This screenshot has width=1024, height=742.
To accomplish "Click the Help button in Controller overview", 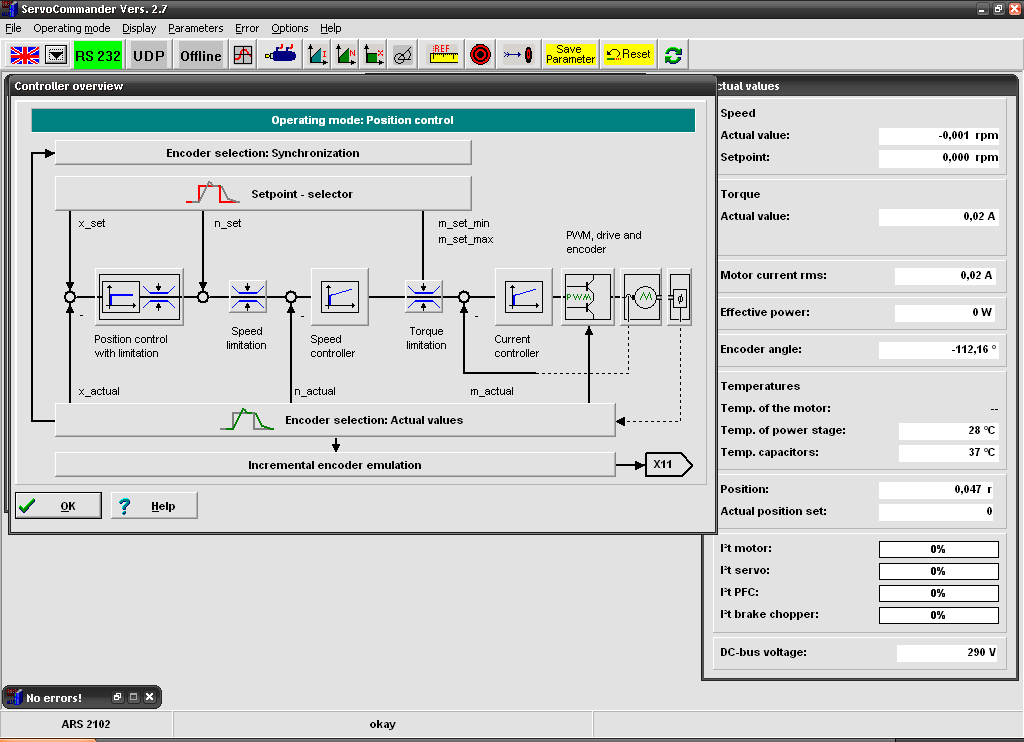I will click(x=154, y=506).
